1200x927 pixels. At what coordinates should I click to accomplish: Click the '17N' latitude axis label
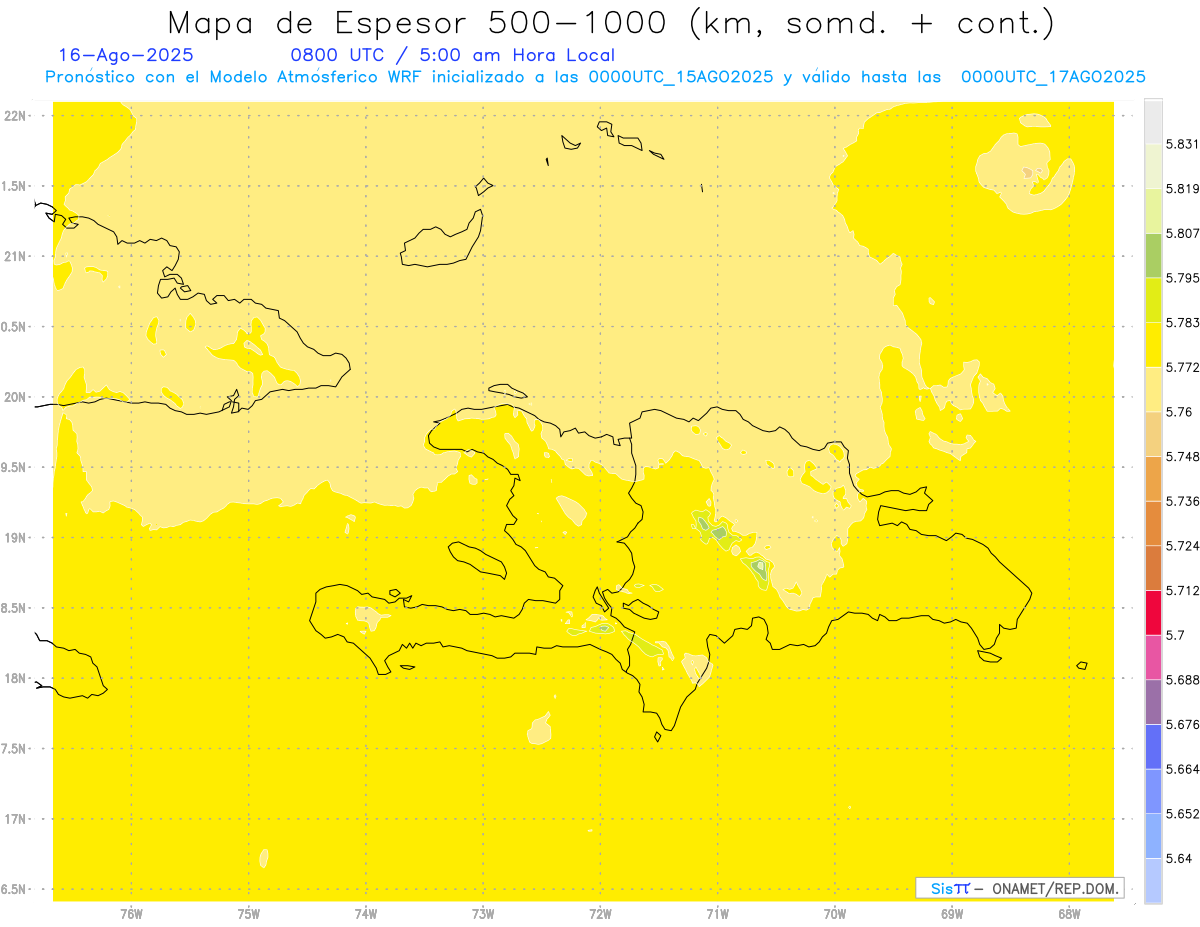click(x=17, y=819)
